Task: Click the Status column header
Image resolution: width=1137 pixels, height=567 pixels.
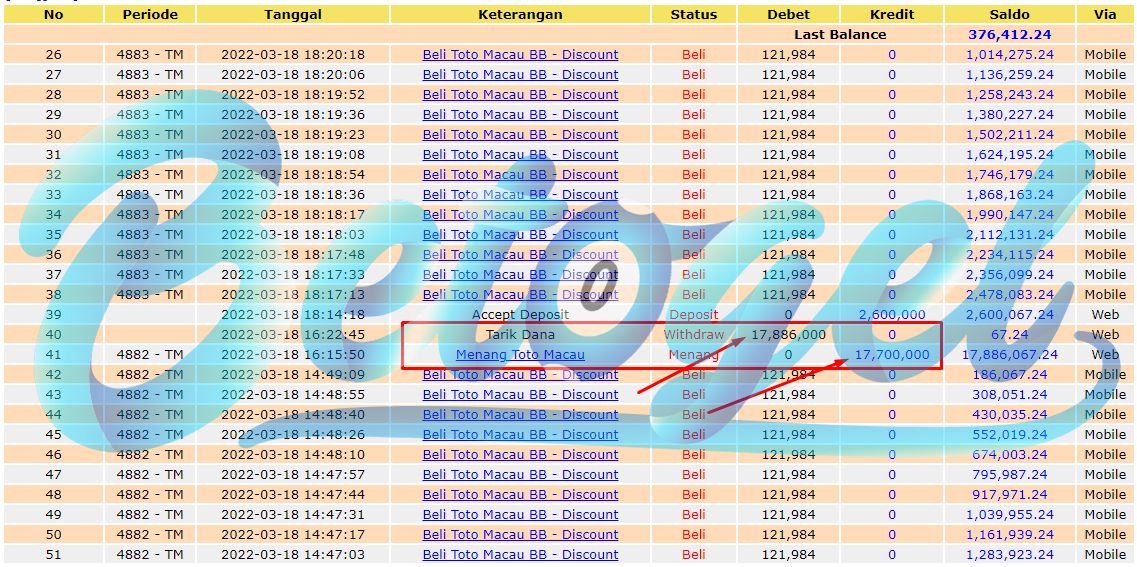Action: click(693, 15)
